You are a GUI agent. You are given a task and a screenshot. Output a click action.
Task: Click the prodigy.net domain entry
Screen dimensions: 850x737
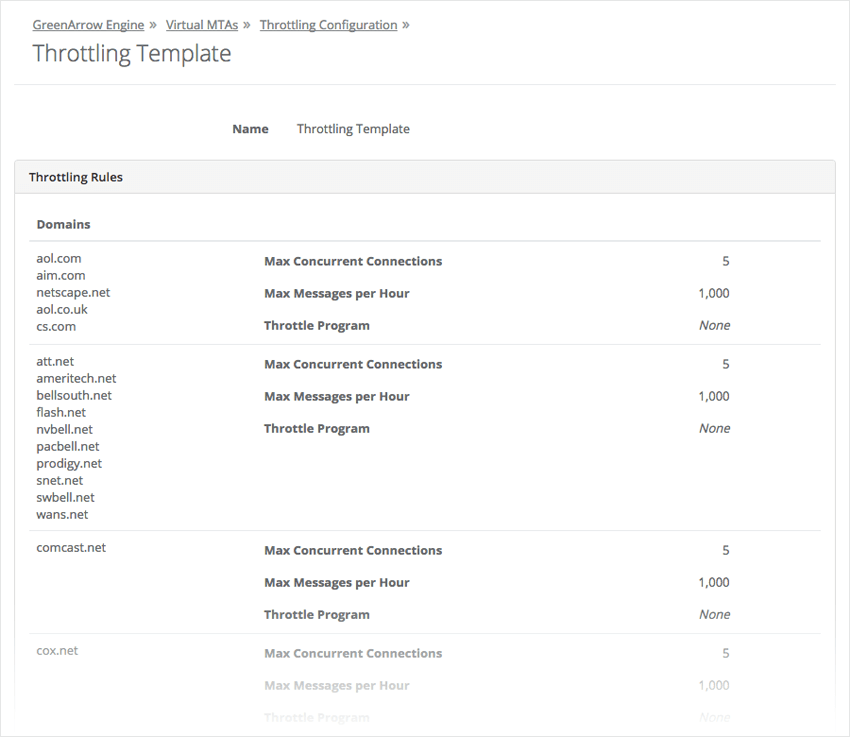pyautogui.click(x=69, y=463)
